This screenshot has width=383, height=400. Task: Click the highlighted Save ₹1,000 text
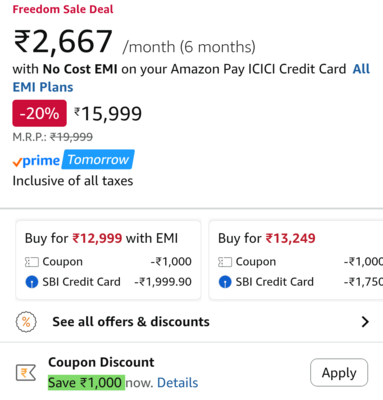point(86,383)
